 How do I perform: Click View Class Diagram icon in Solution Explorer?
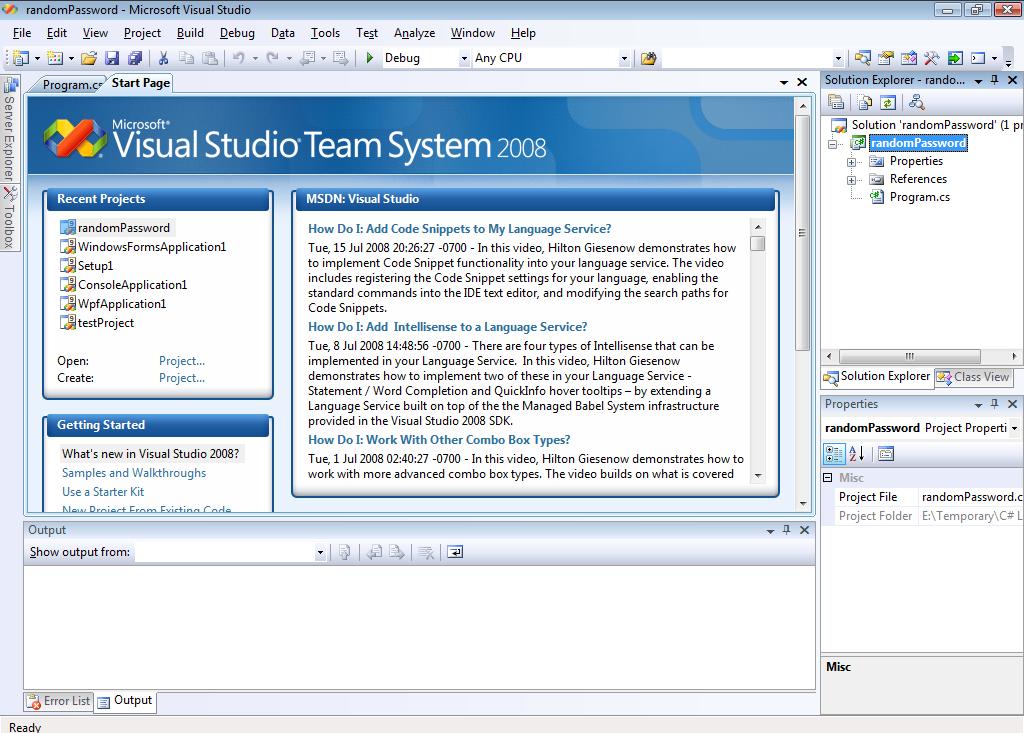click(x=916, y=102)
